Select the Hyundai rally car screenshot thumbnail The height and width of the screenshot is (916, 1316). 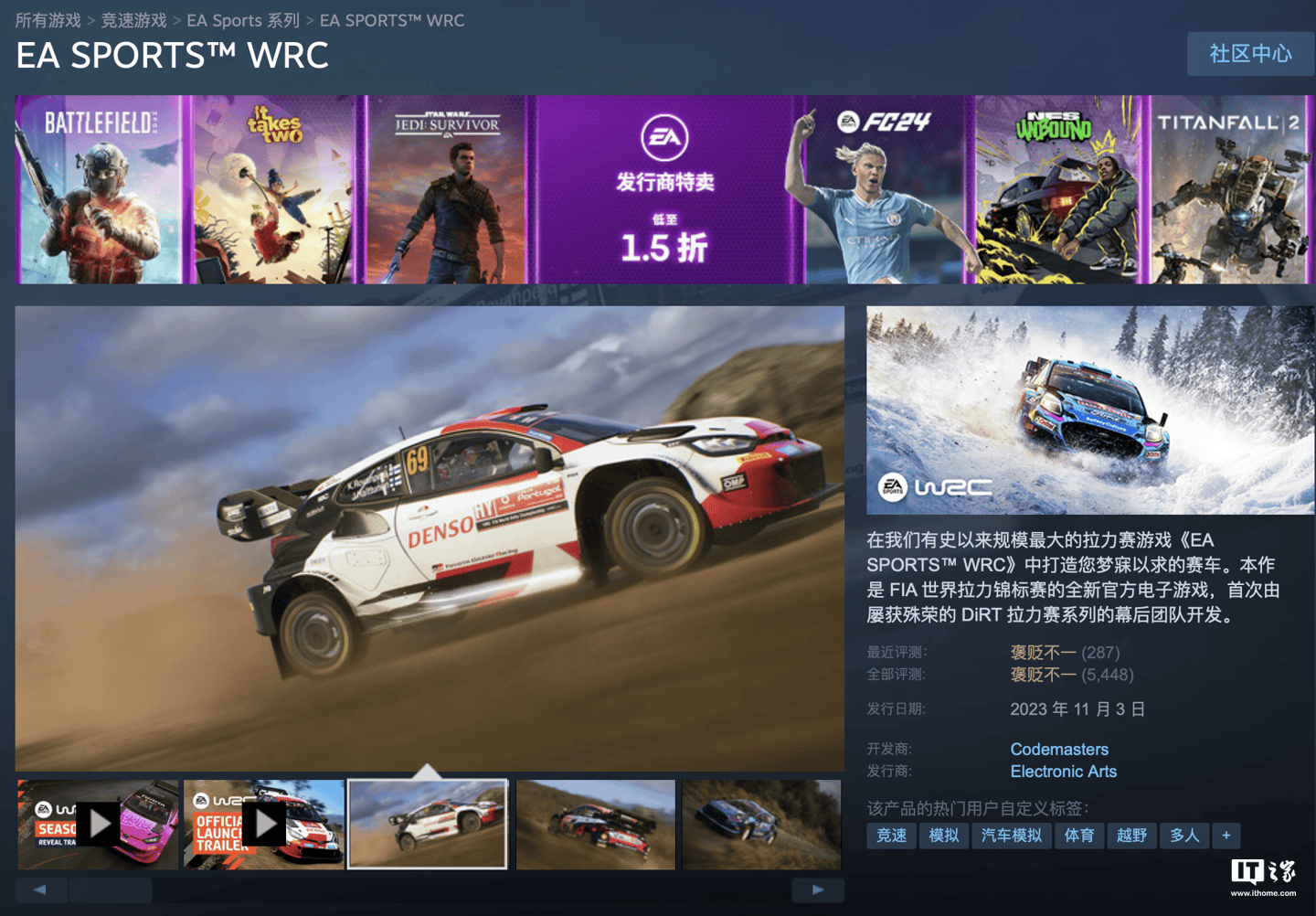(595, 824)
